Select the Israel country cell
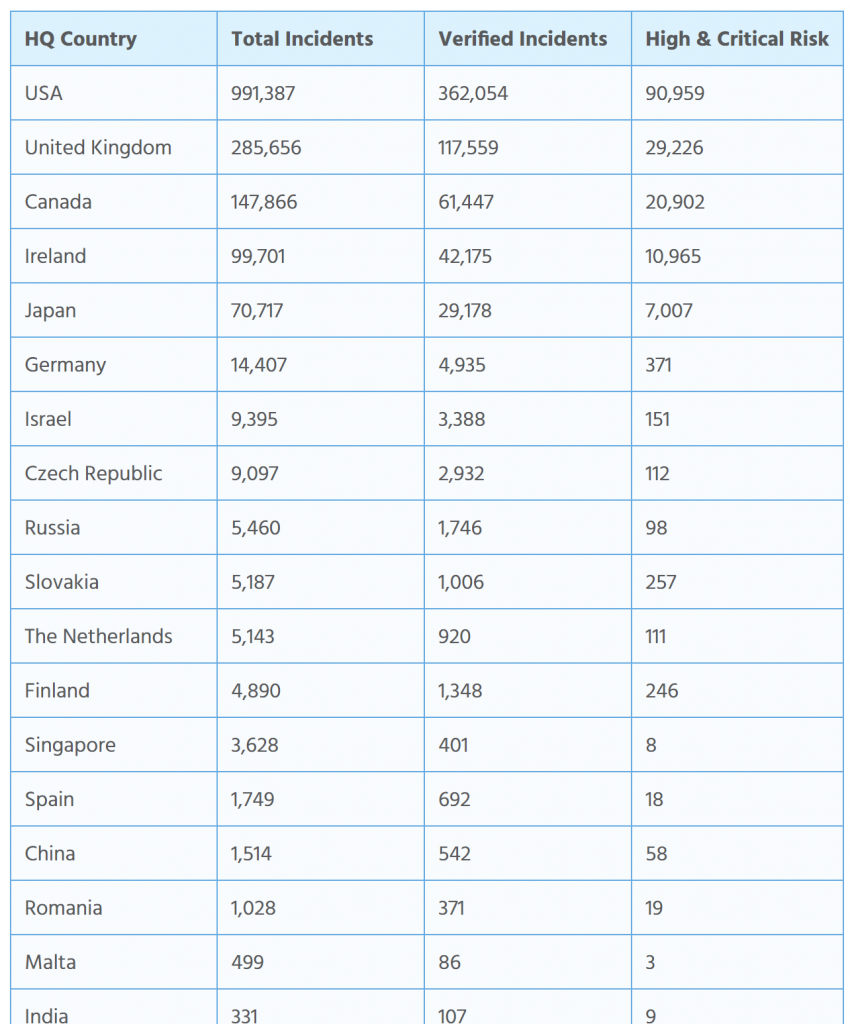The height and width of the screenshot is (1024, 850). coord(114,419)
